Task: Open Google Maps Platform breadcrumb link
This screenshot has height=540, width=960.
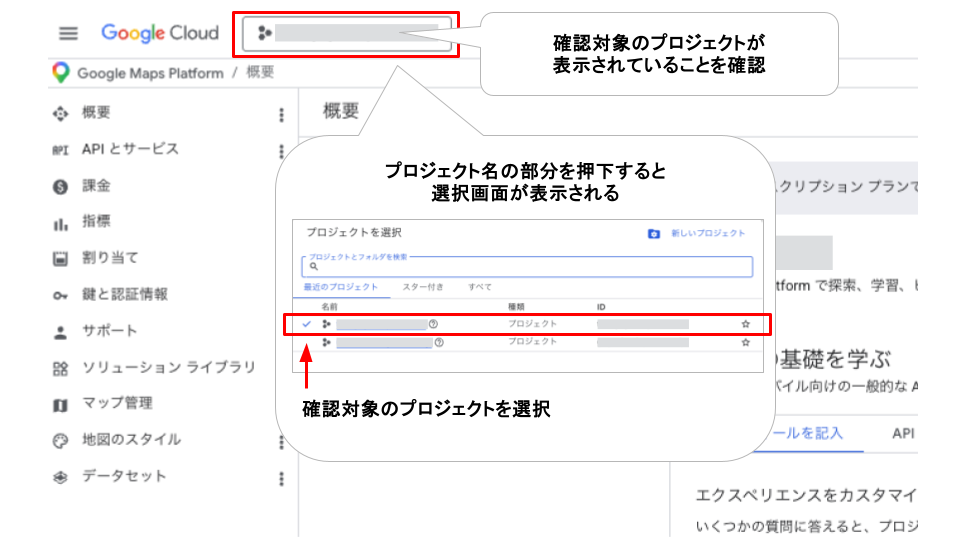Action: click(x=151, y=73)
